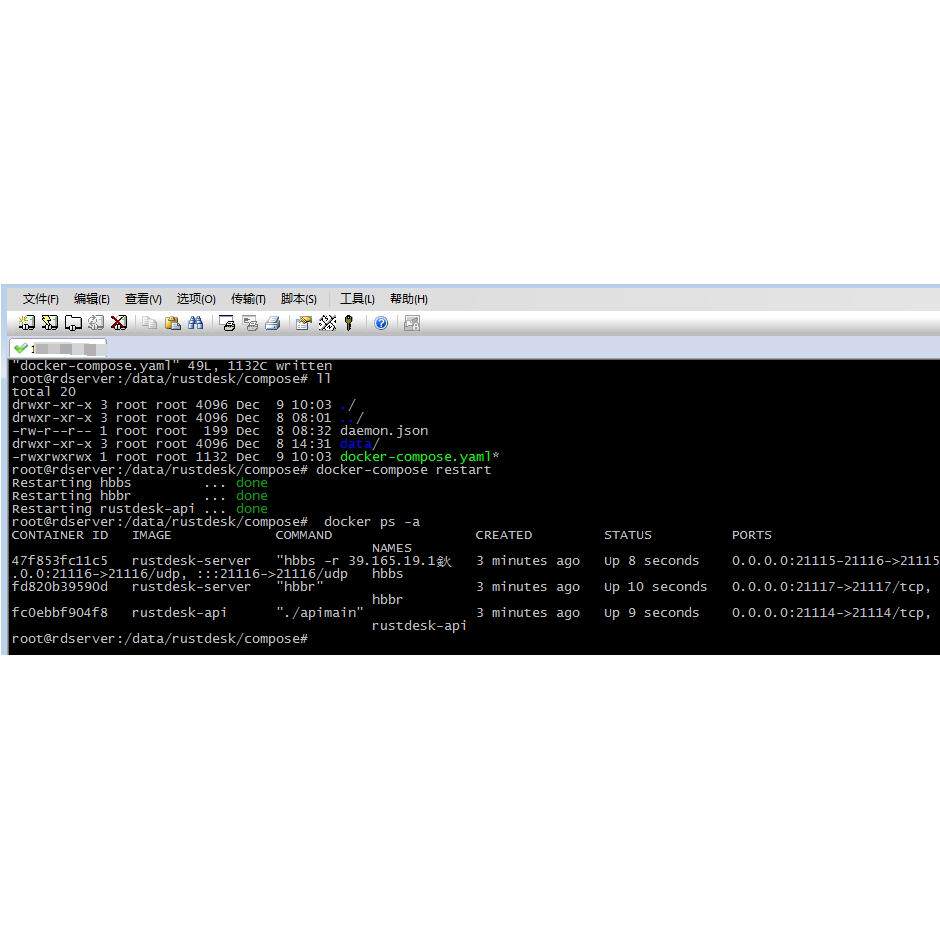The image size is (940, 940).
Task: Click the 'PORTS' column header
Action: 752,535
